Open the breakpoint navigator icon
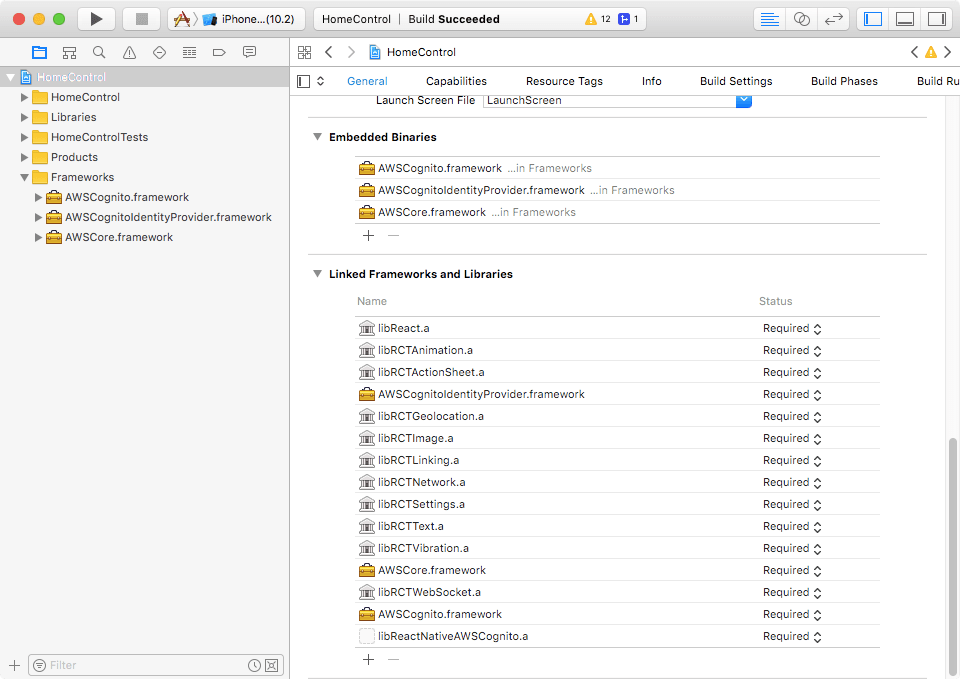The width and height of the screenshot is (960, 679). click(x=219, y=53)
